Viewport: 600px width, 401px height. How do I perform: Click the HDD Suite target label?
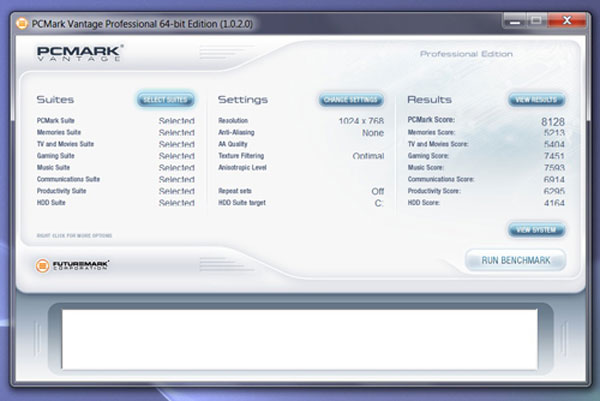point(242,203)
